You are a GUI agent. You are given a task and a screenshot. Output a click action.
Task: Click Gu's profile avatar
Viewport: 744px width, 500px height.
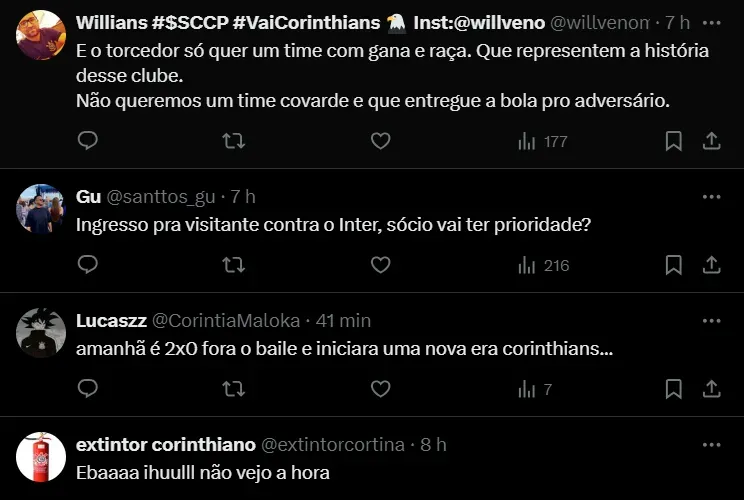pyautogui.click(x=41, y=209)
